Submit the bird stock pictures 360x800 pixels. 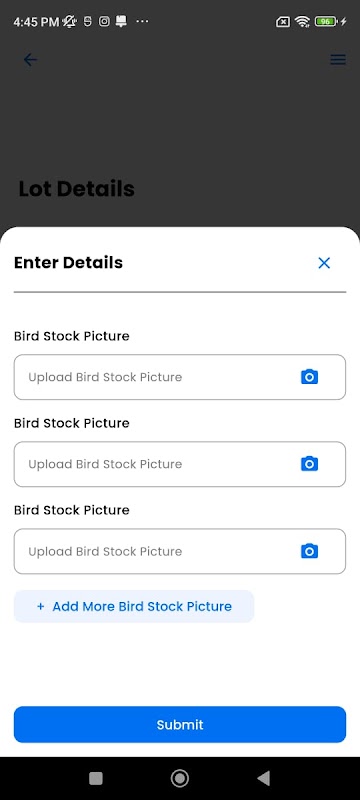[x=180, y=724]
